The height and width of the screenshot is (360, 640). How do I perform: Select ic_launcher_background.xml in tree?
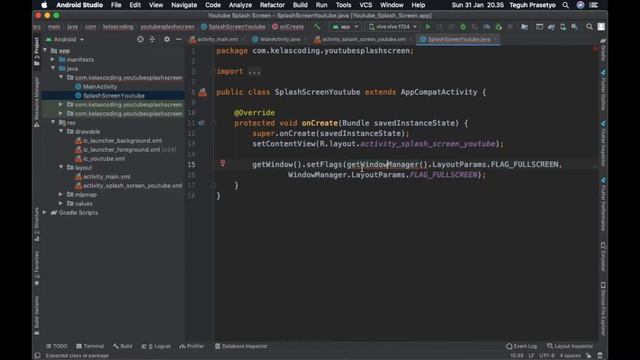pos(122,140)
